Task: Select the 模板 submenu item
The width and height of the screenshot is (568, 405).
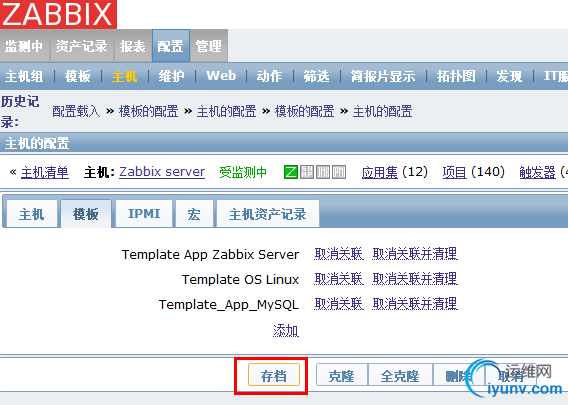Action: [x=78, y=76]
